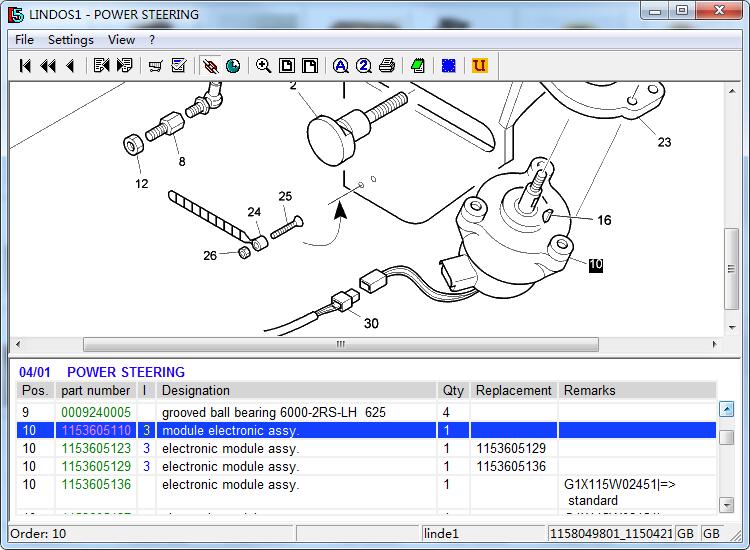Click replacement number 1153605136

(511, 466)
